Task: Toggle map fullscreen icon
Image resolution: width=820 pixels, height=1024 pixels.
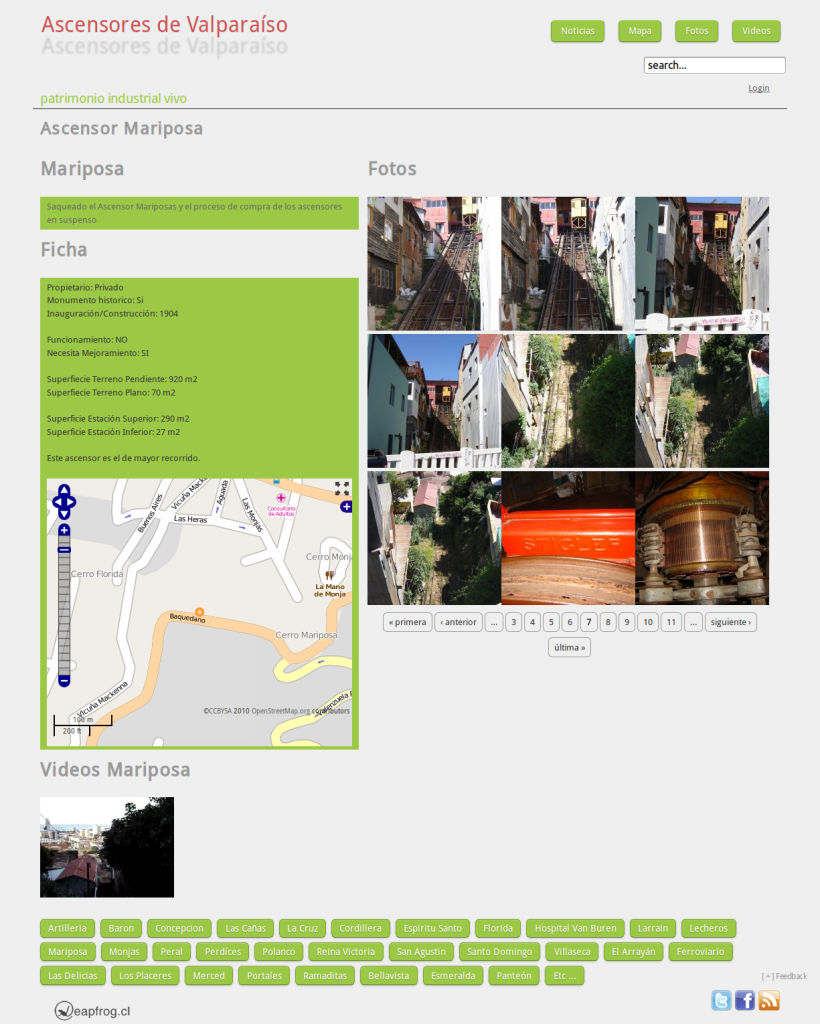Action: coord(342,488)
